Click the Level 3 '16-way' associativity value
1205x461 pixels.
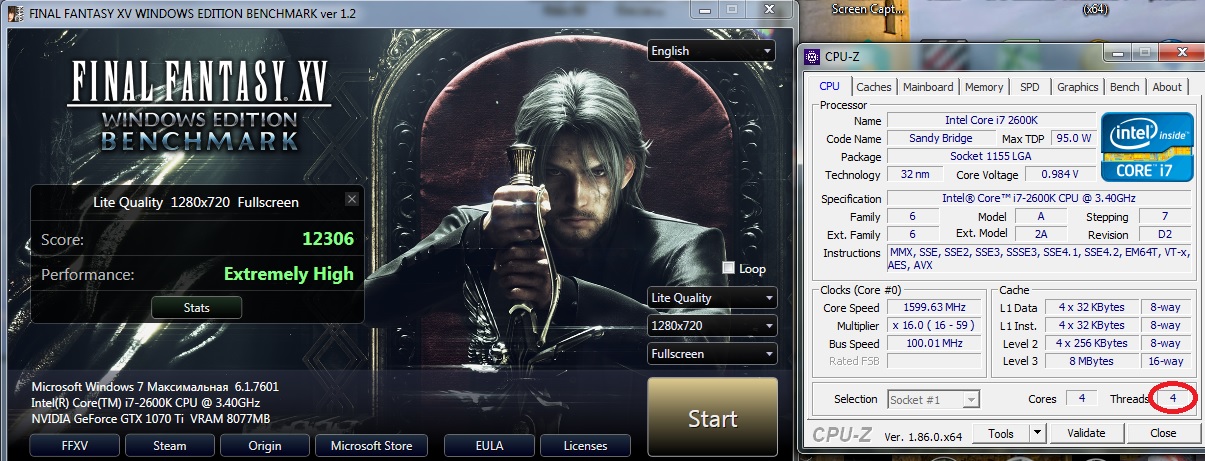(1167, 361)
